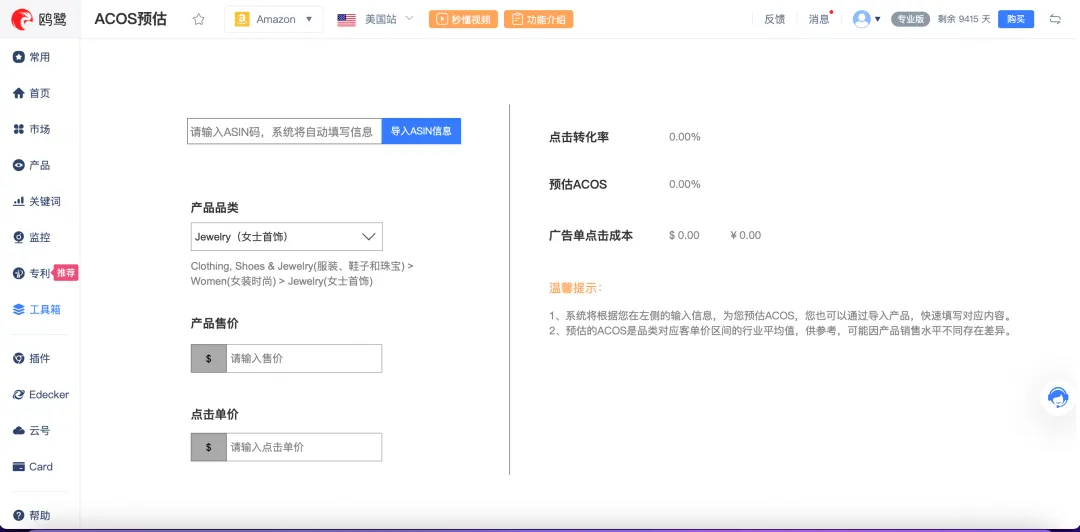This screenshot has width=1080, height=532.
Task: Click the 反馈 link
Action: point(774,19)
